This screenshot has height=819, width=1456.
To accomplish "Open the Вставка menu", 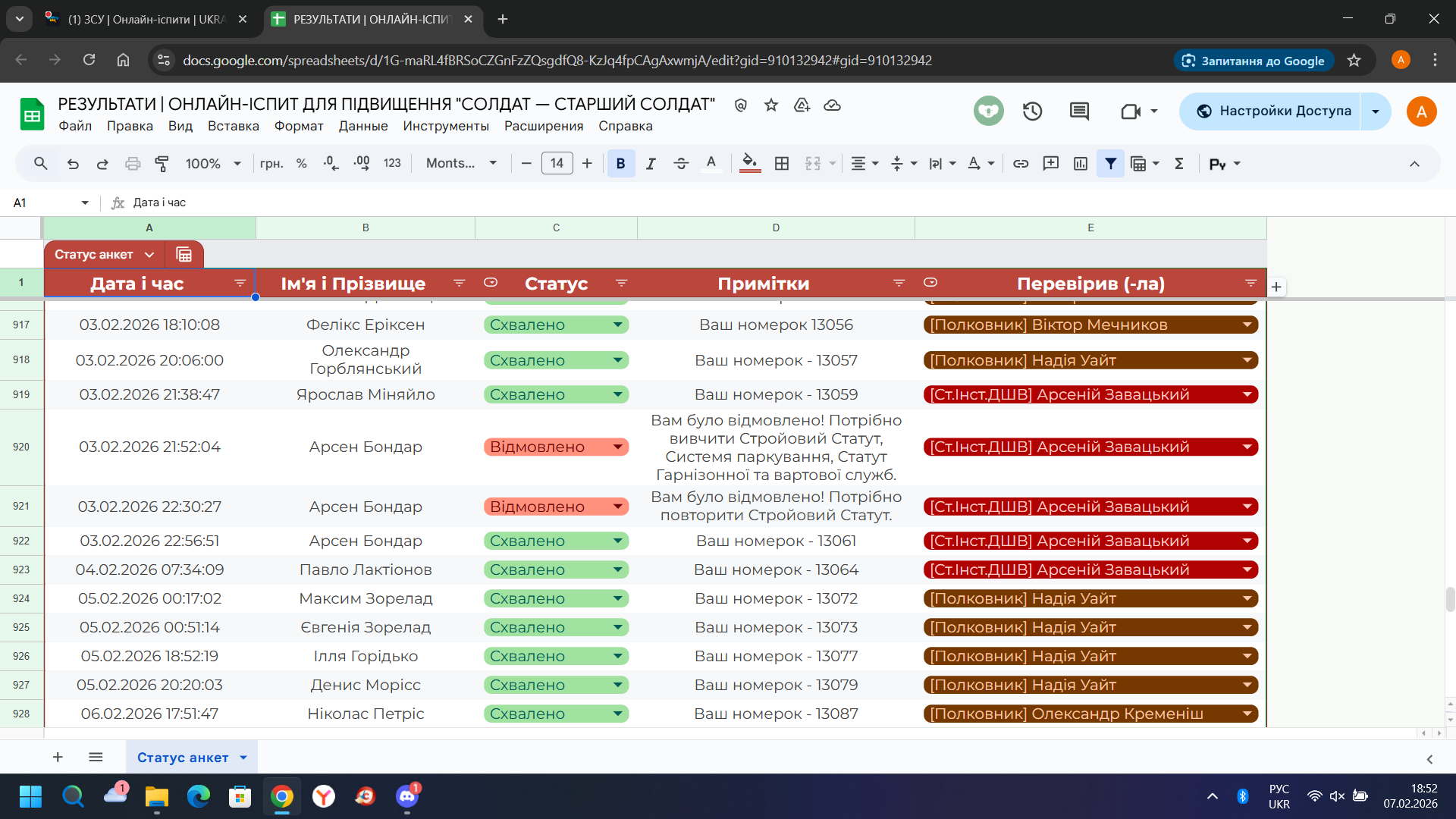I will (233, 126).
